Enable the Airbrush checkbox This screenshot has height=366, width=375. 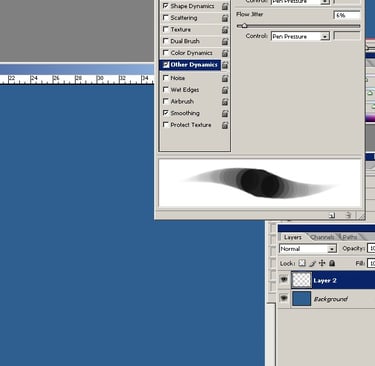pos(166,101)
